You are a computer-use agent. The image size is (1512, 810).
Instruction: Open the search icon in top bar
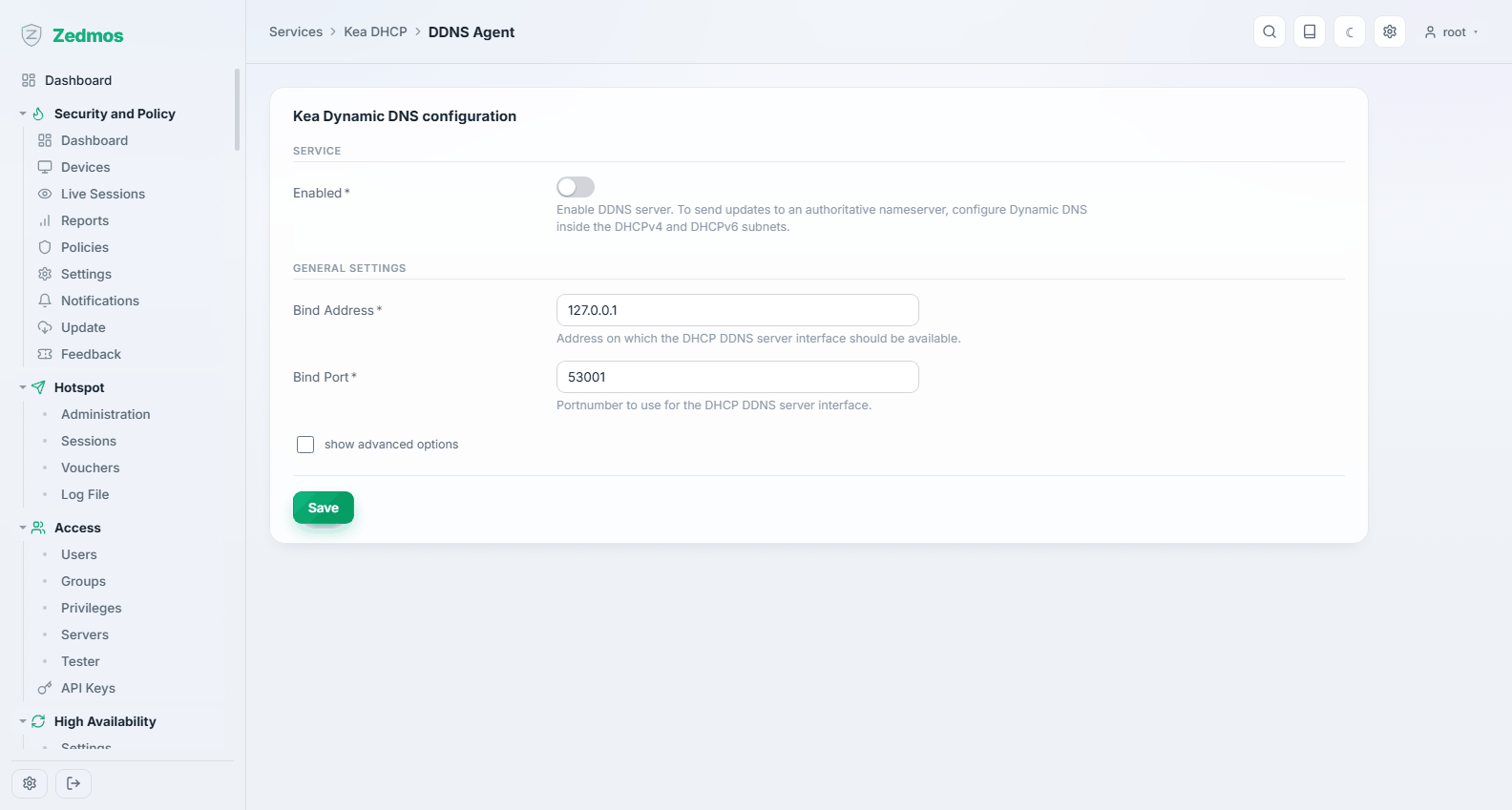tap(1270, 31)
